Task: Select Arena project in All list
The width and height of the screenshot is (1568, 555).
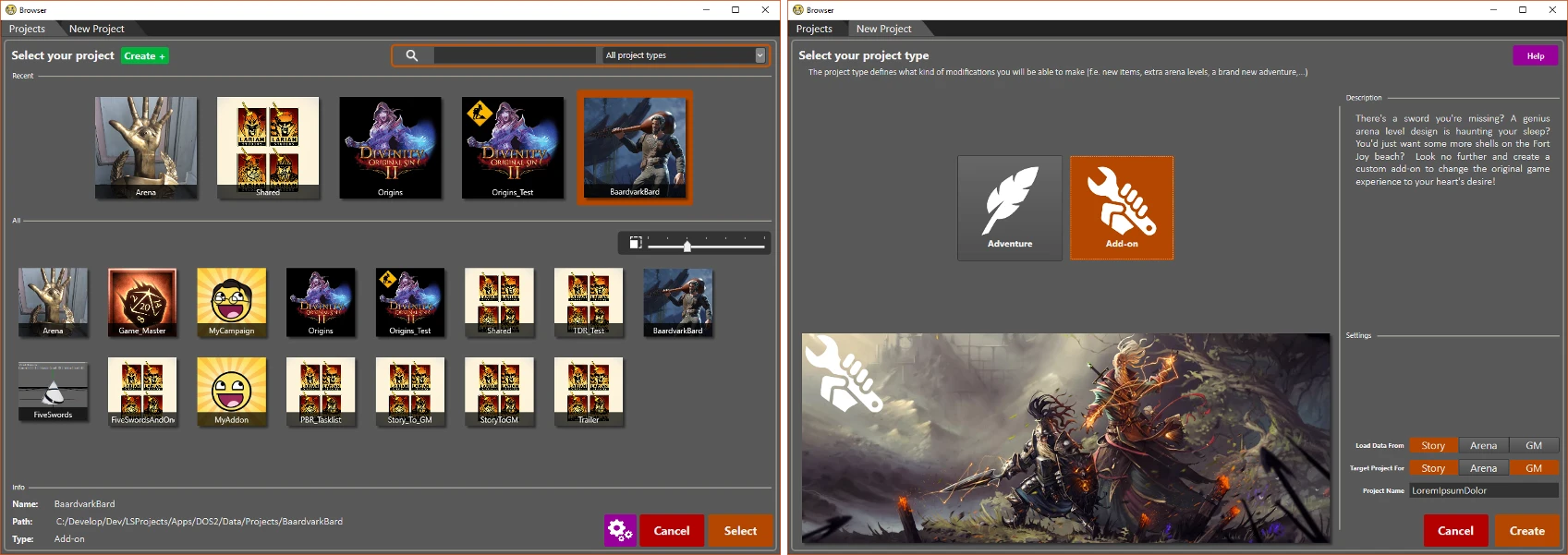Action: [x=54, y=303]
